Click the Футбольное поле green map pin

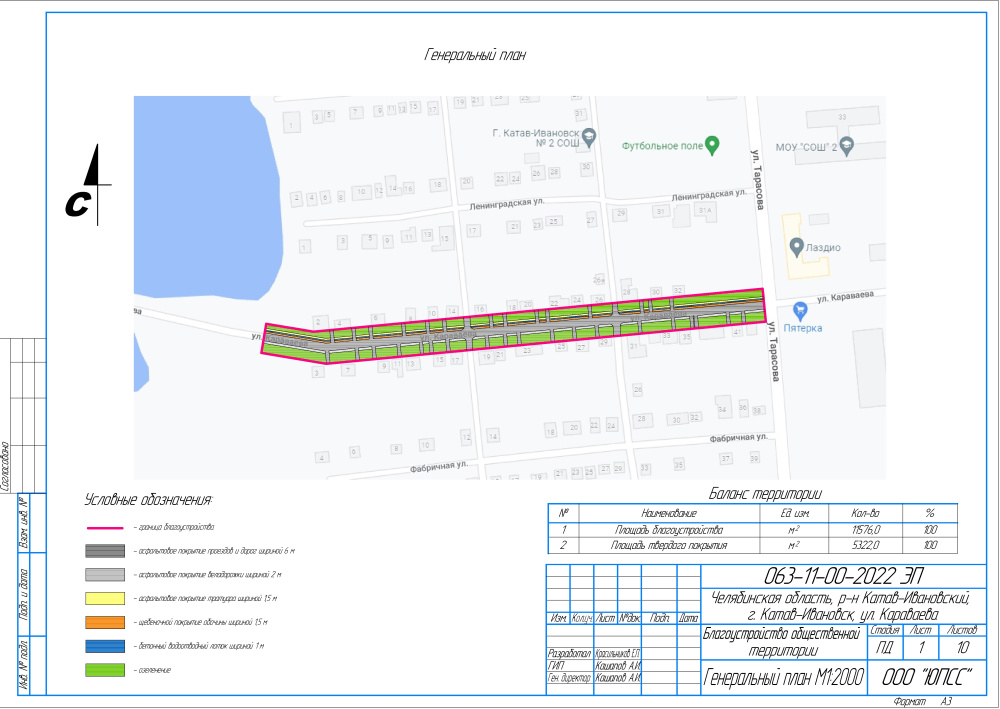(x=712, y=145)
